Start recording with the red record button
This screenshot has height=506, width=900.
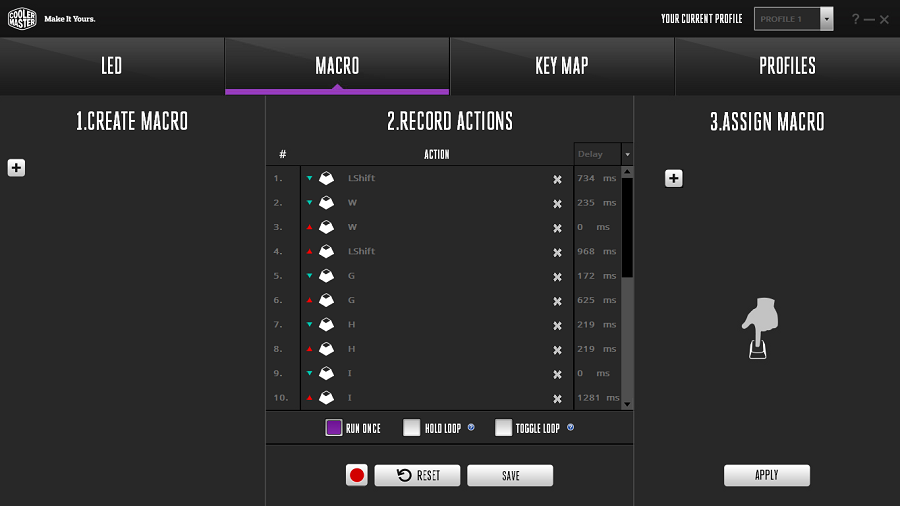pos(356,475)
